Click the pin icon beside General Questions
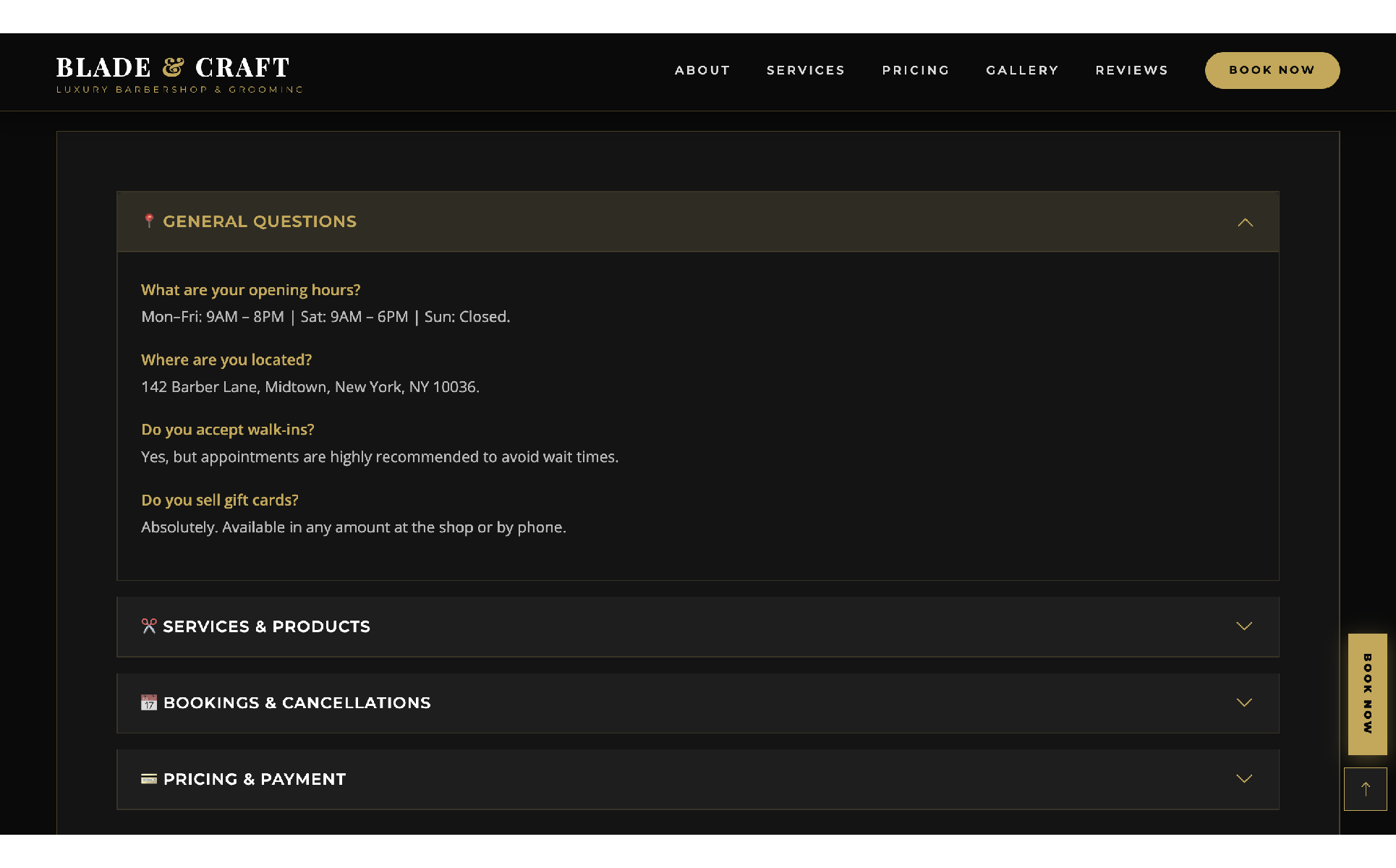The width and height of the screenshot is (1396, 868). (149, 221)
